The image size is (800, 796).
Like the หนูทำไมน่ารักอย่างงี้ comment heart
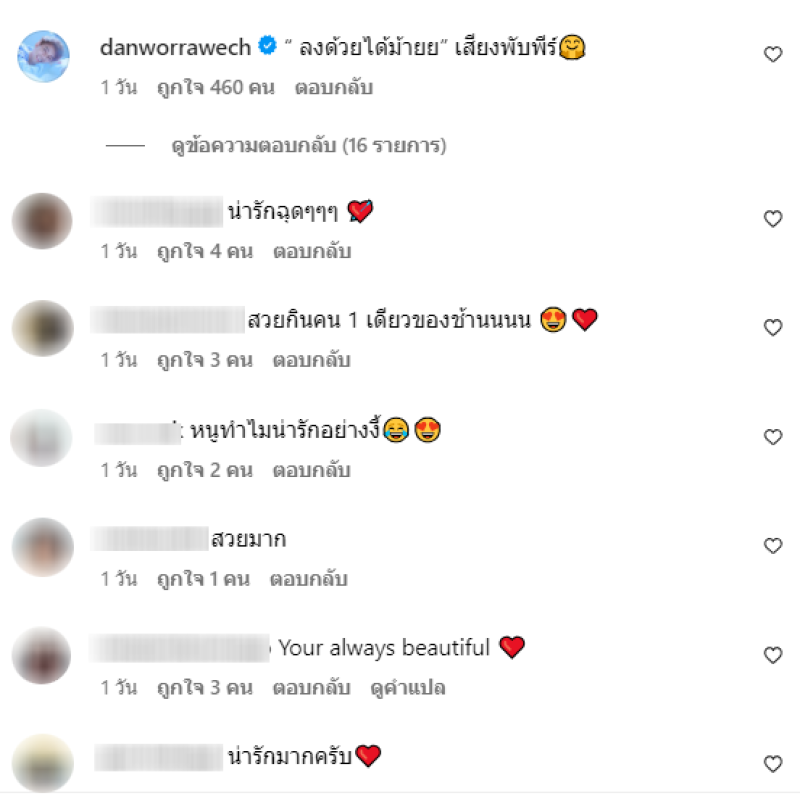coord(773,437)
